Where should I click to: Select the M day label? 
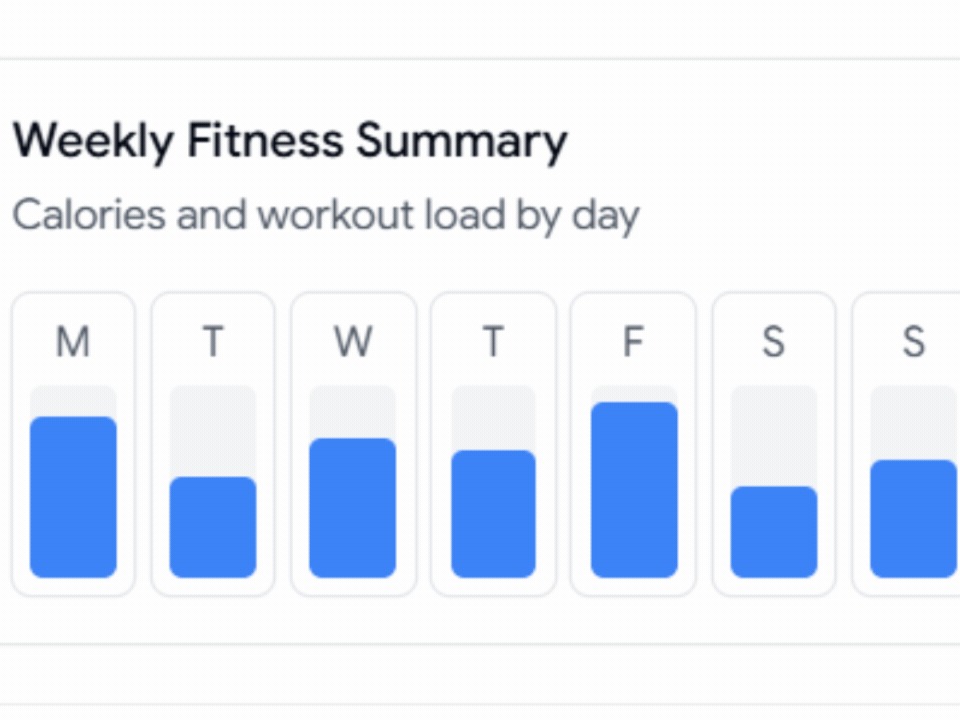[73, 342]
